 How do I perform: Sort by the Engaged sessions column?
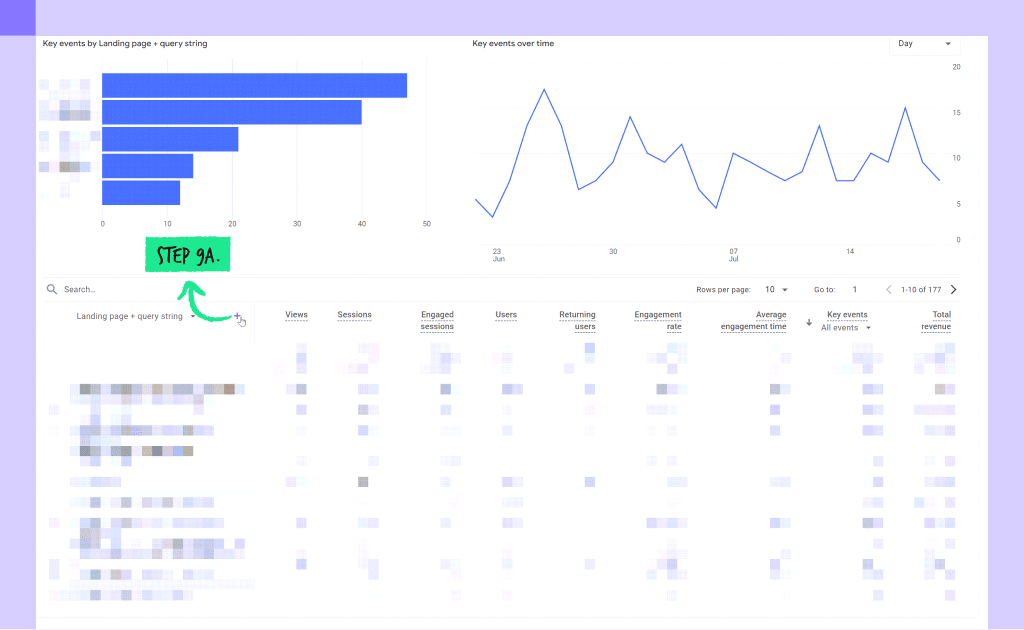tap(437, 321)
